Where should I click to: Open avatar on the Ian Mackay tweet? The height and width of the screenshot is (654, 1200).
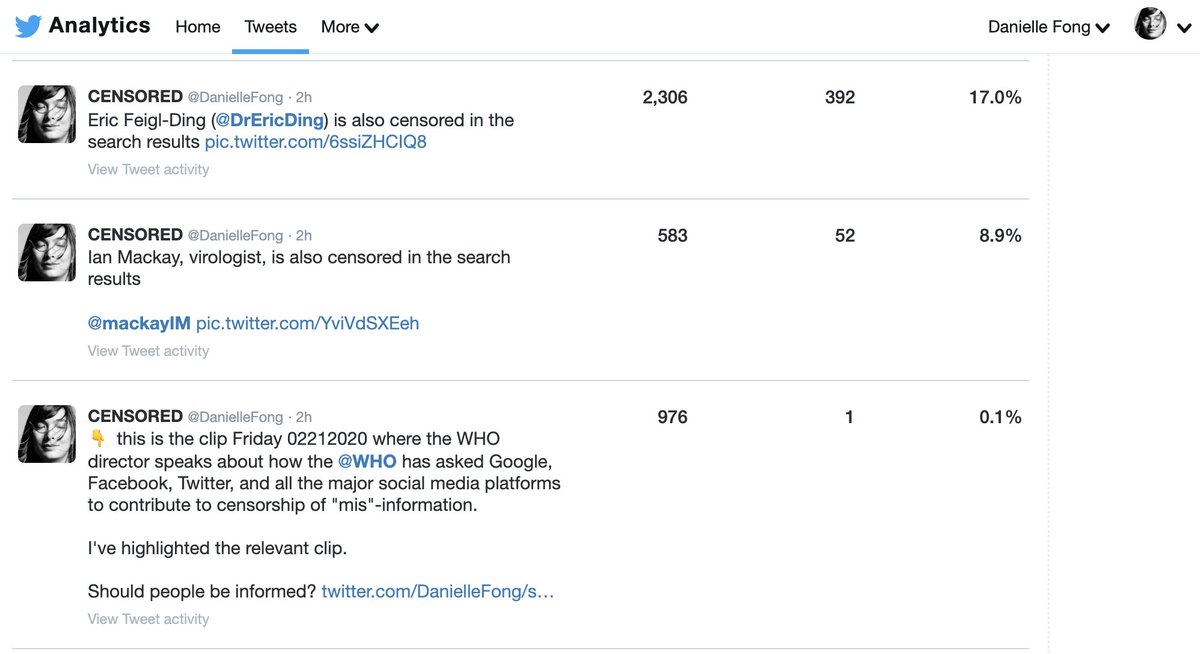click(x=47, y=252)
